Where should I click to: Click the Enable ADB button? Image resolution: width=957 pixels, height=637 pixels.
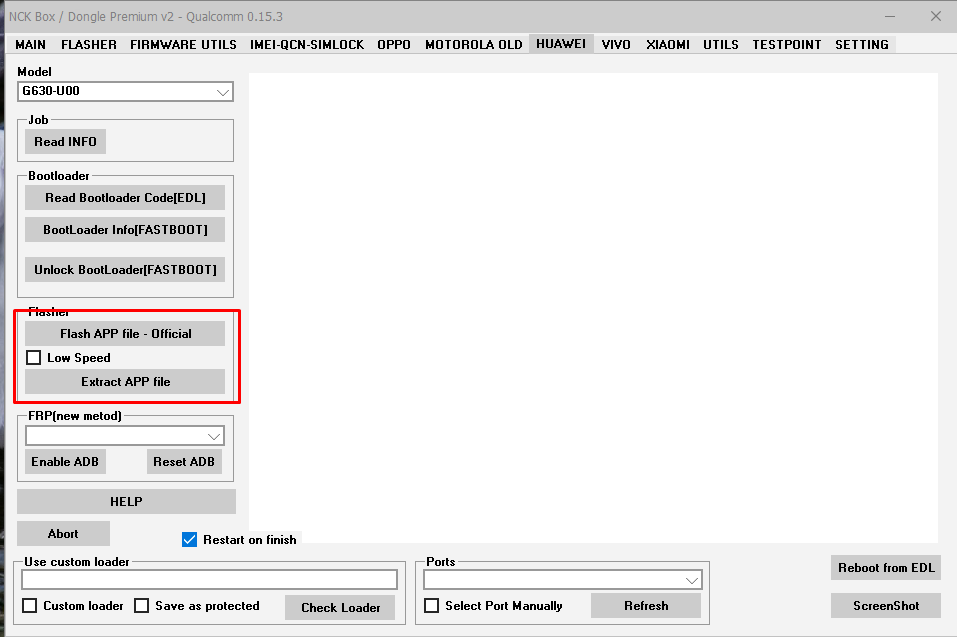coord(65,462)
